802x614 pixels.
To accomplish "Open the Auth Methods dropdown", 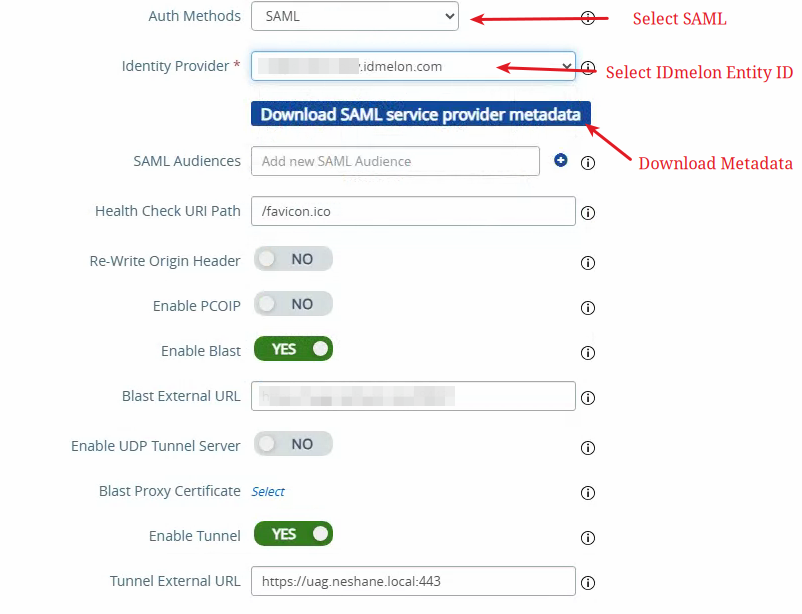I will (355, 16).
